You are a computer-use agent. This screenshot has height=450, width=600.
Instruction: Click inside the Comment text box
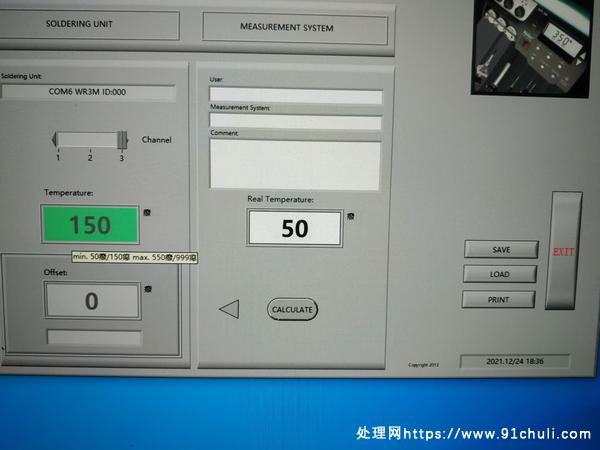(295, 164)
